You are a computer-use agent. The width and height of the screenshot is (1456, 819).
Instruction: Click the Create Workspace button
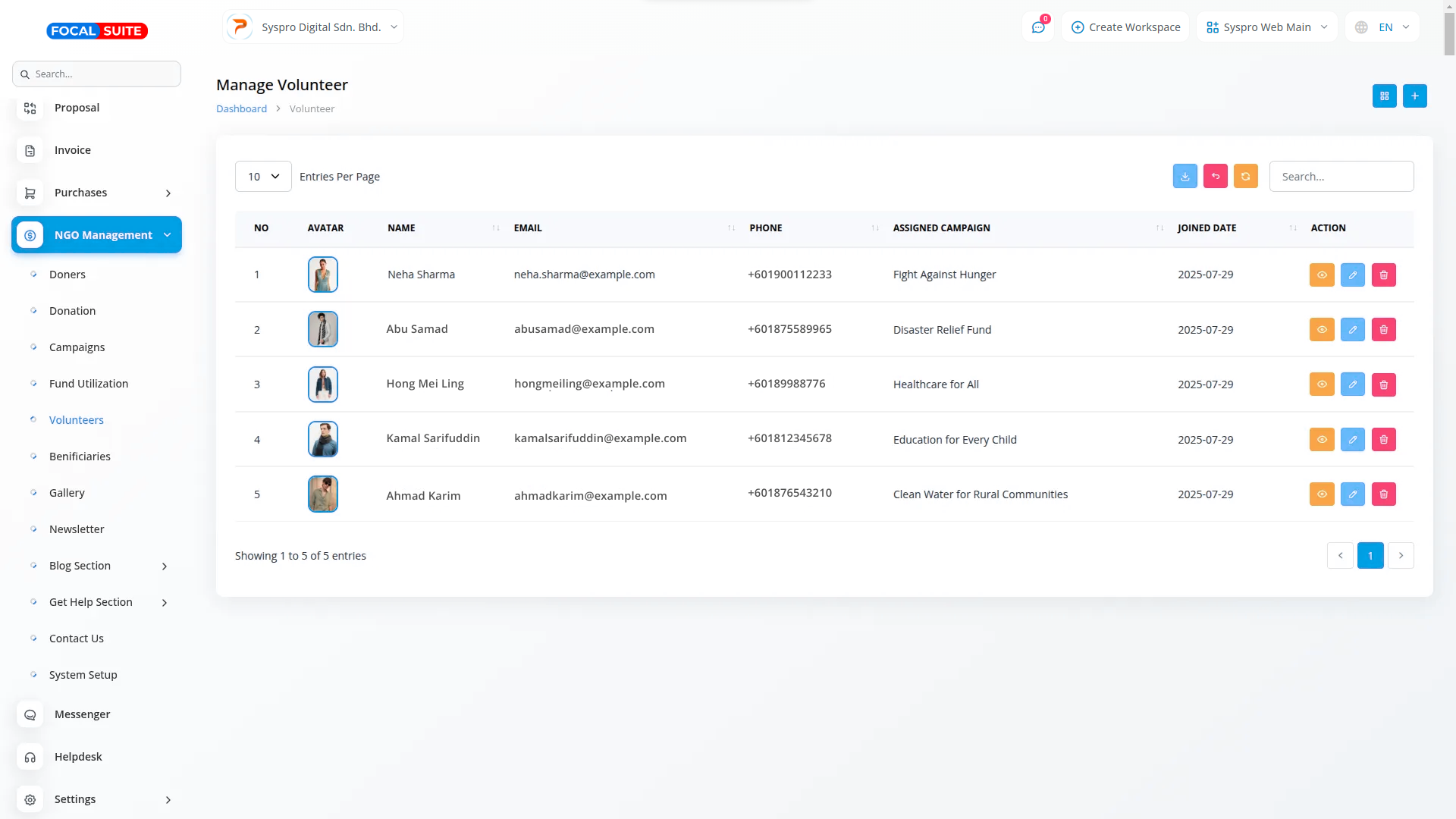pos(1125,27)
